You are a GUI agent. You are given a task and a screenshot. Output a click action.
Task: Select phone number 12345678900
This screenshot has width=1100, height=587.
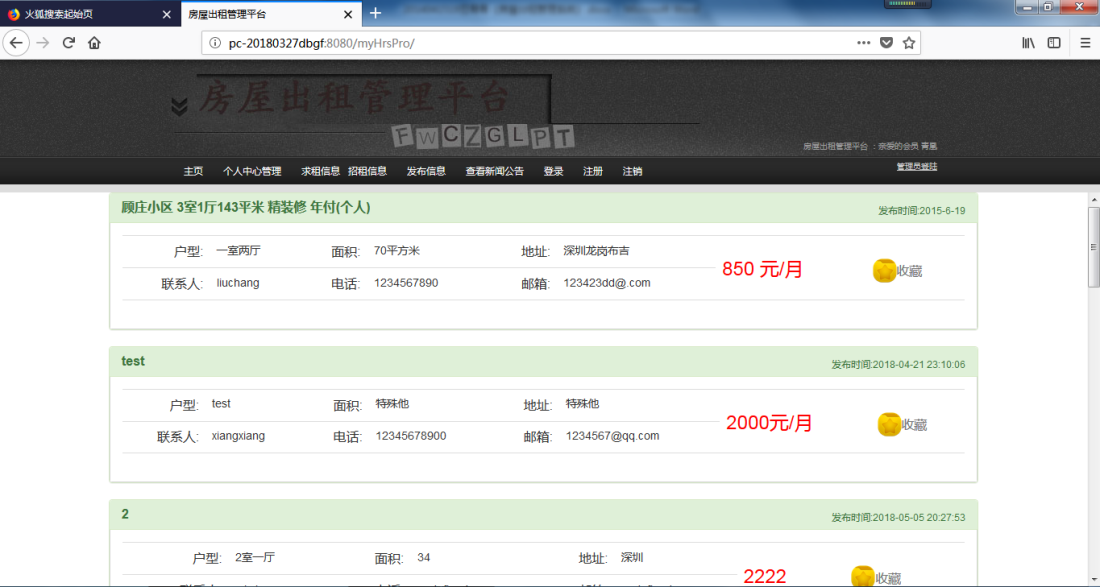410,436
